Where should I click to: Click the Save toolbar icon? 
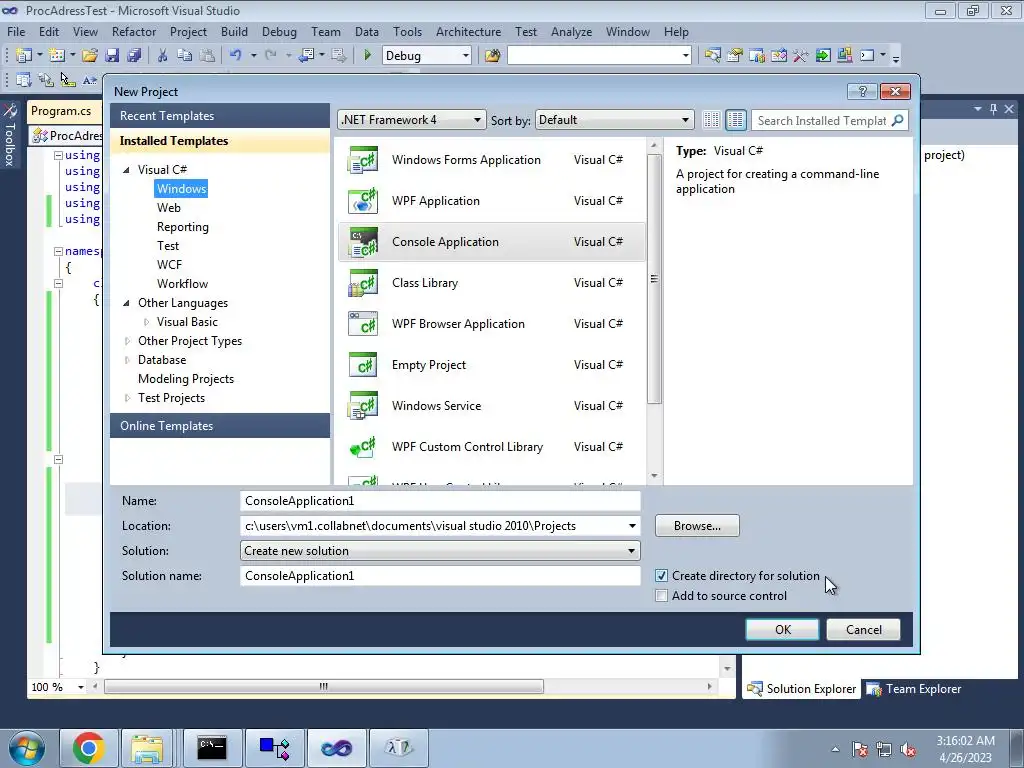[x=112, y=56]
